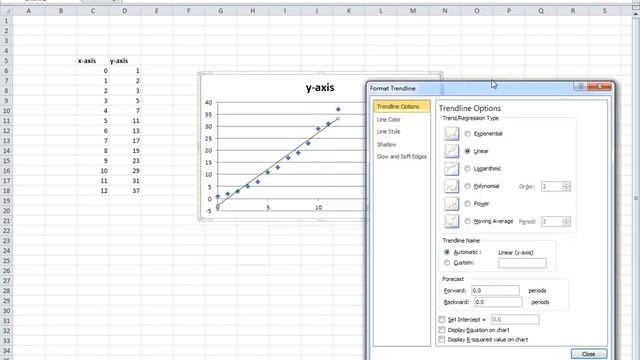Click the Custom trendline name field

(x=522, y=263)
